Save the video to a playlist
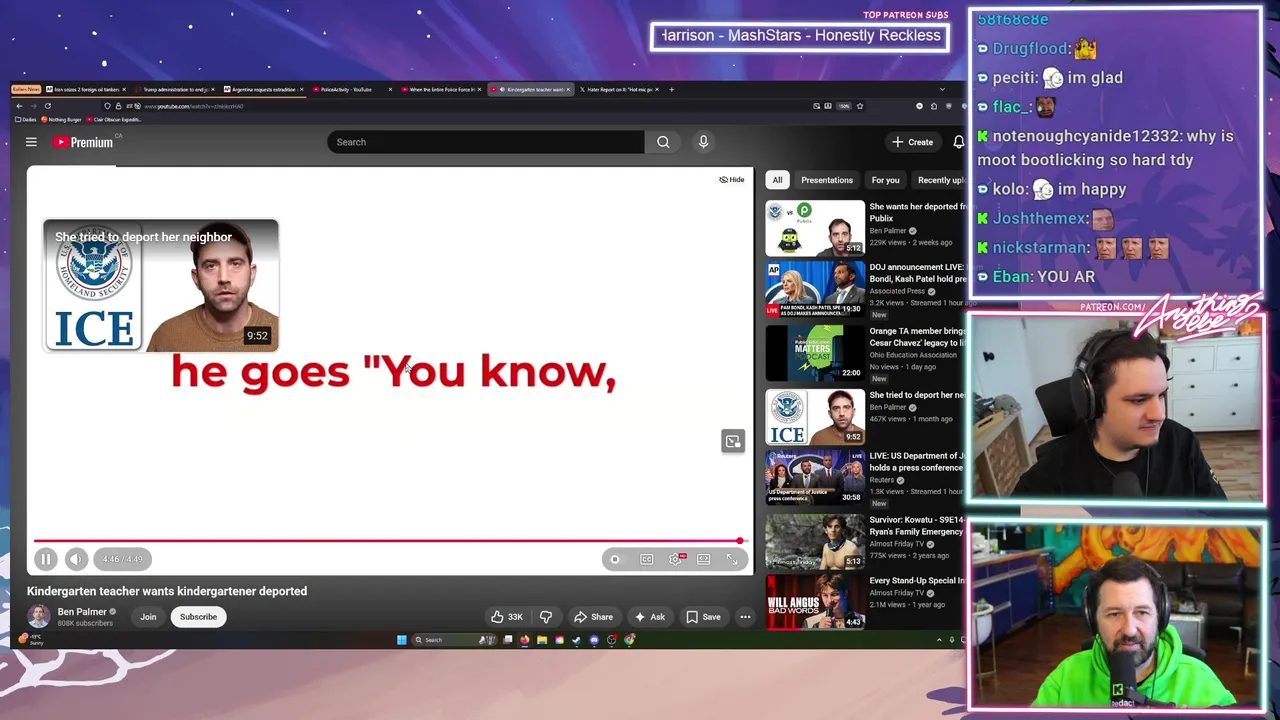Image resolution: width=1280 pixels, height=720 pixels. click(x=703, y=617)
